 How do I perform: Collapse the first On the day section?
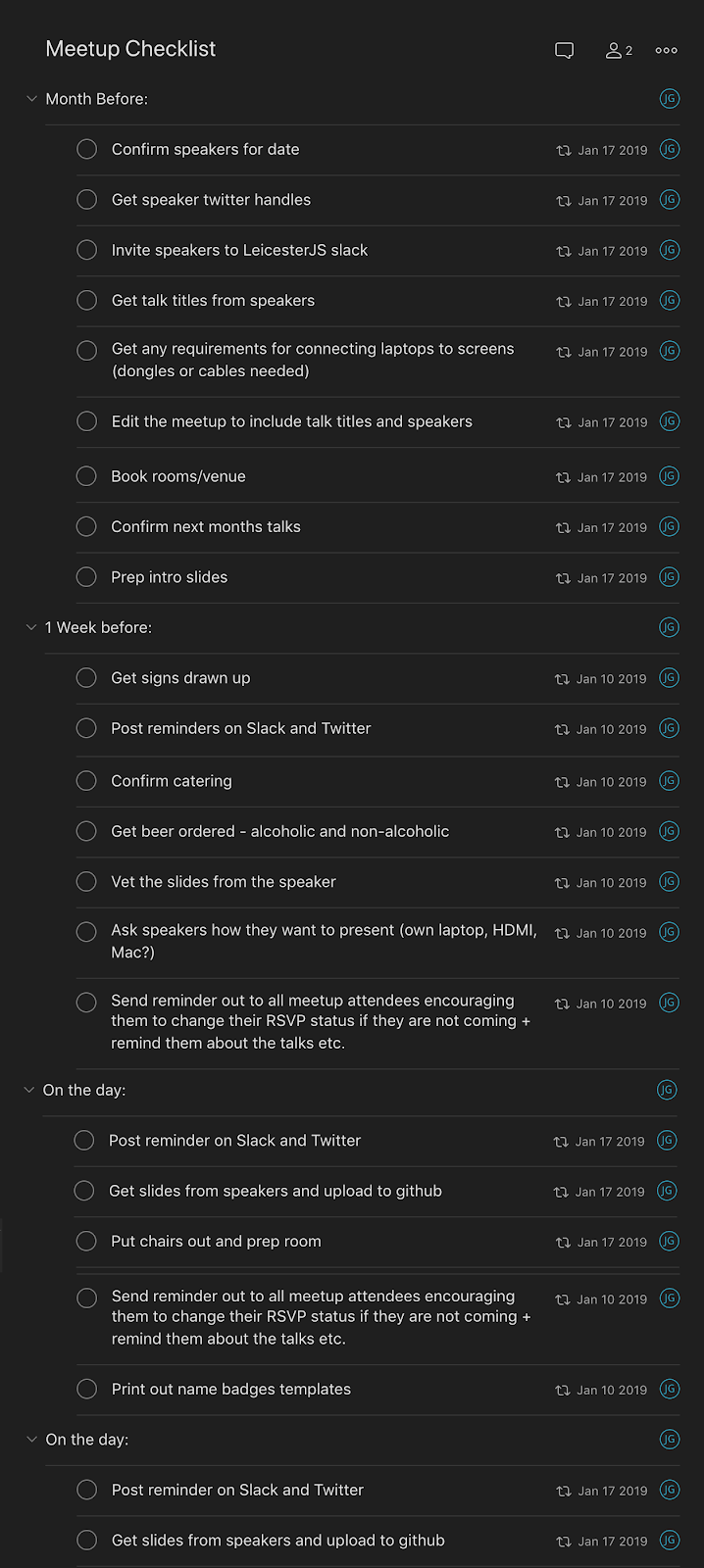[29, 1090]
